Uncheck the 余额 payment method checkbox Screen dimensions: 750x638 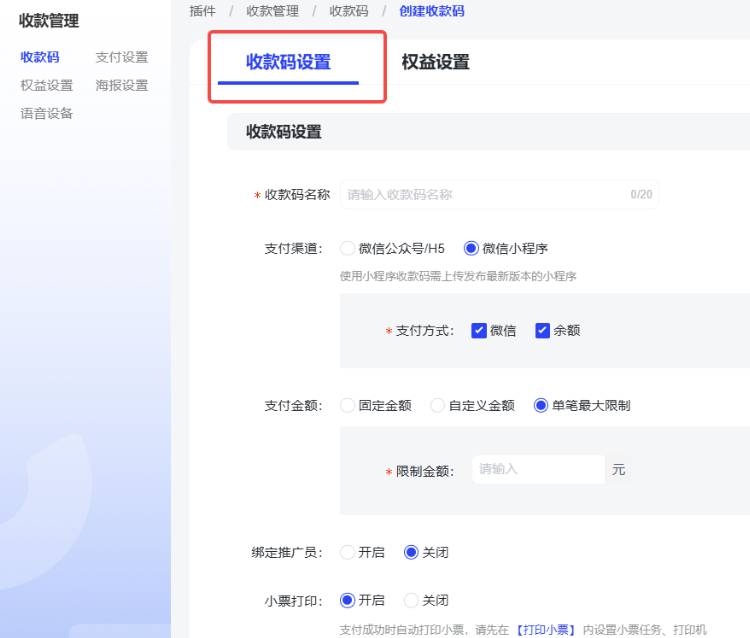pos(543,330)
